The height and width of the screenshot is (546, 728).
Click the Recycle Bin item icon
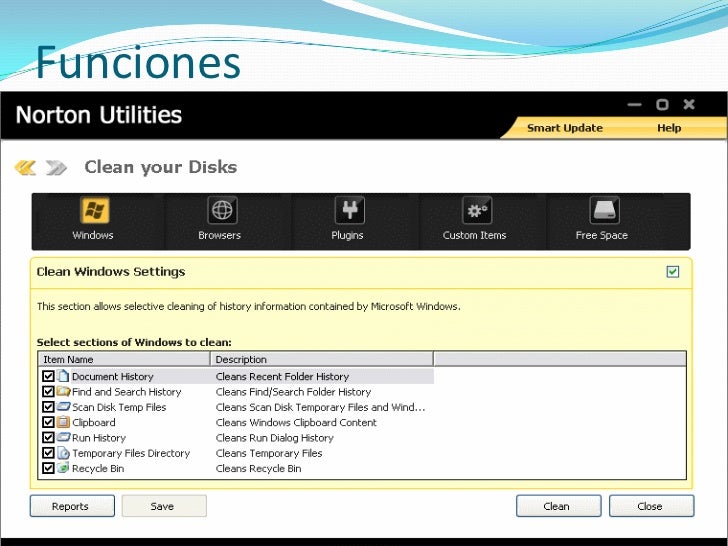63,468
